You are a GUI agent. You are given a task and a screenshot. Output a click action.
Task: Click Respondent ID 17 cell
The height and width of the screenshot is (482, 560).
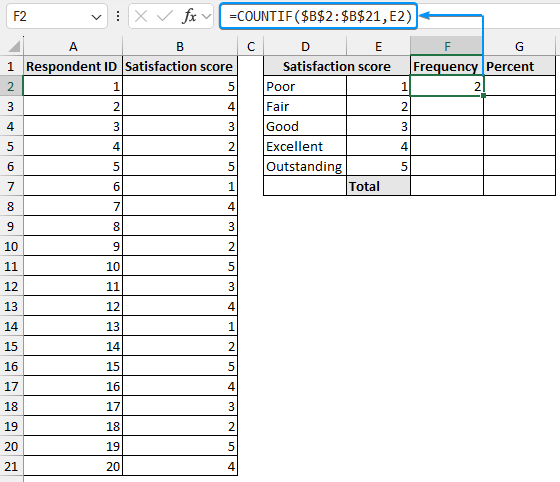tap(73, 406)
